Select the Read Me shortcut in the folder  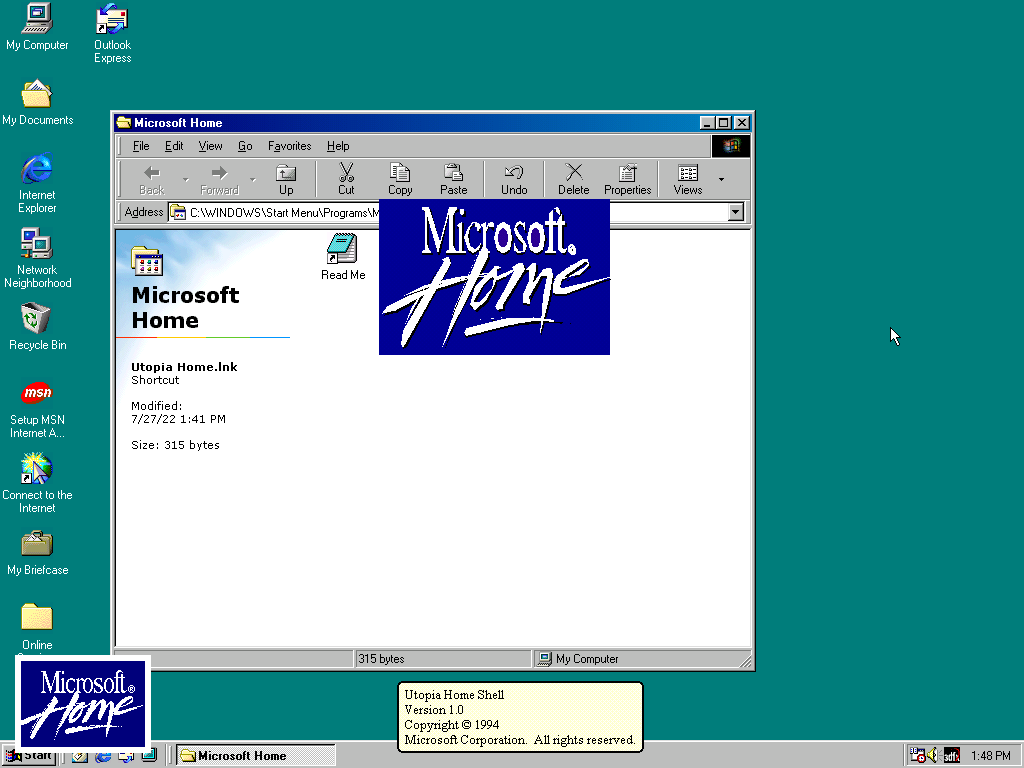coord(343,257)
